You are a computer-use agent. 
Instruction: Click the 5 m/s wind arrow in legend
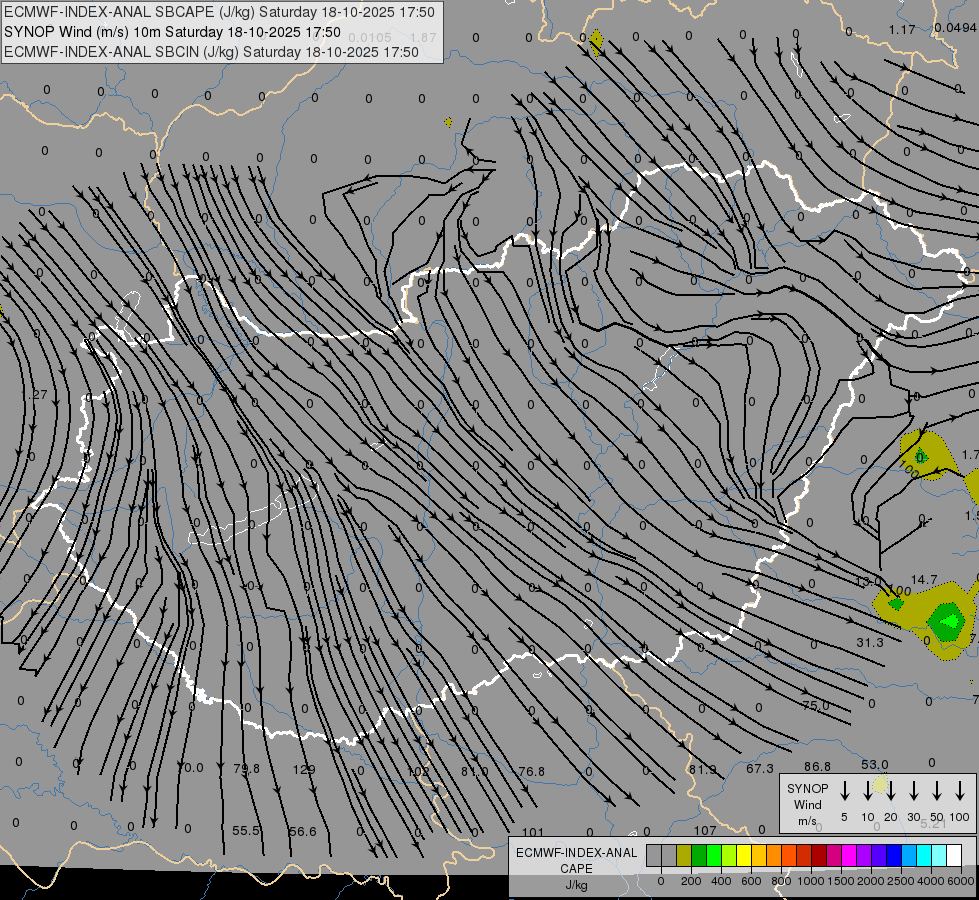(844, 791)
